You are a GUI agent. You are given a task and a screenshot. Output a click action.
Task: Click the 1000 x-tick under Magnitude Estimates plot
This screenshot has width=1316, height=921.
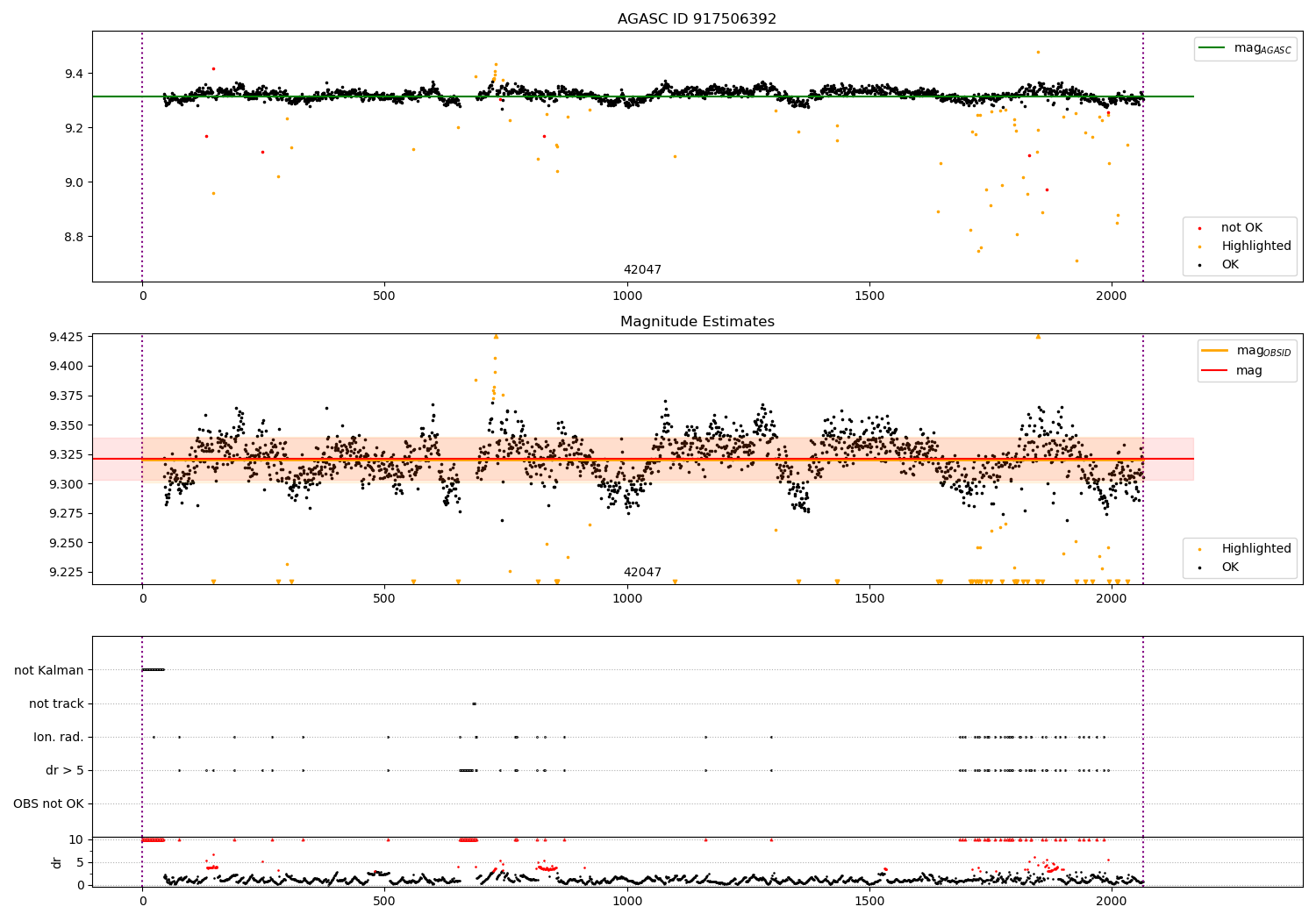click(x=627, y=599)
